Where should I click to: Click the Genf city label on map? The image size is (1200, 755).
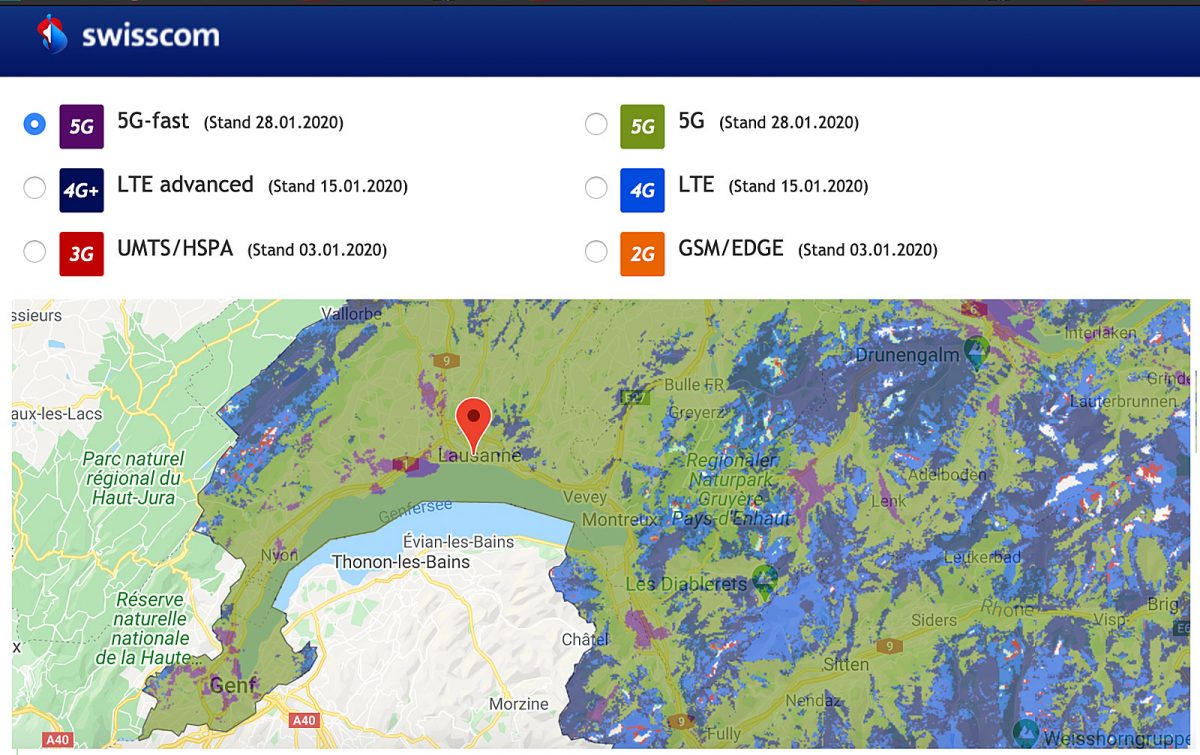[233, 686]
